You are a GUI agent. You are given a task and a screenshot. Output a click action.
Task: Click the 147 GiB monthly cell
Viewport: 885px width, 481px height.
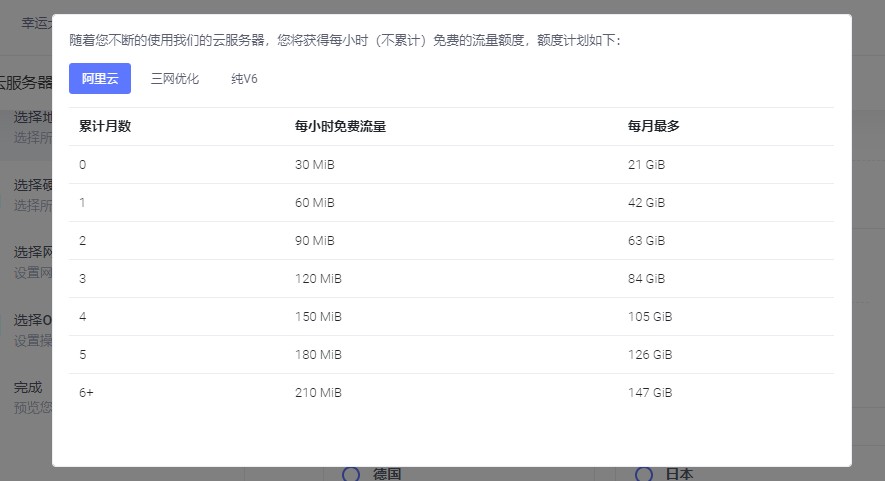(x=650, y=393)
